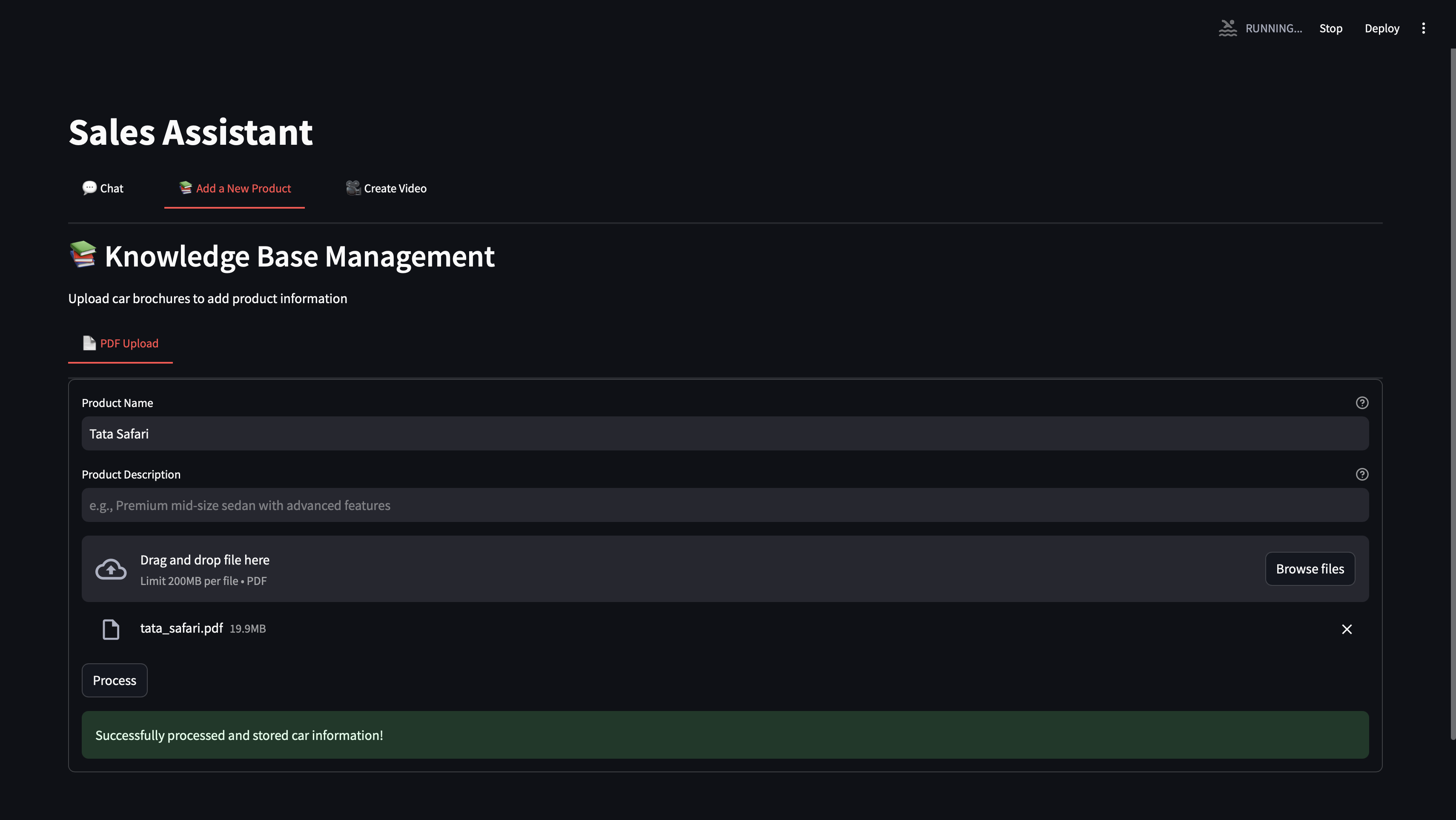The width and height of the screenshot is (1456, 820).
Task: Click the Deploy button
Action: [x=1381, y=28]
